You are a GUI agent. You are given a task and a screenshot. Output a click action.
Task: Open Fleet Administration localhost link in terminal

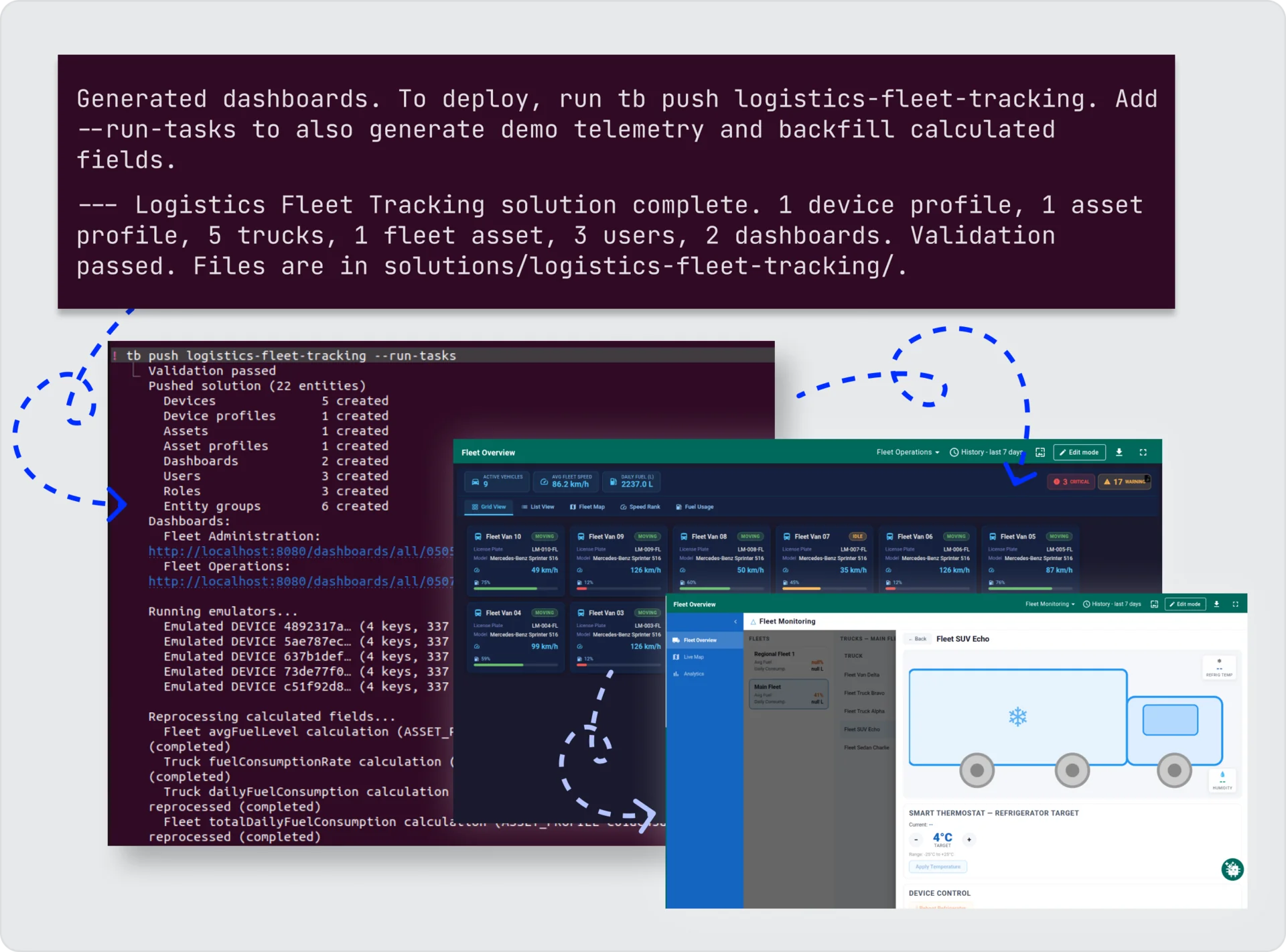(301, 551)
